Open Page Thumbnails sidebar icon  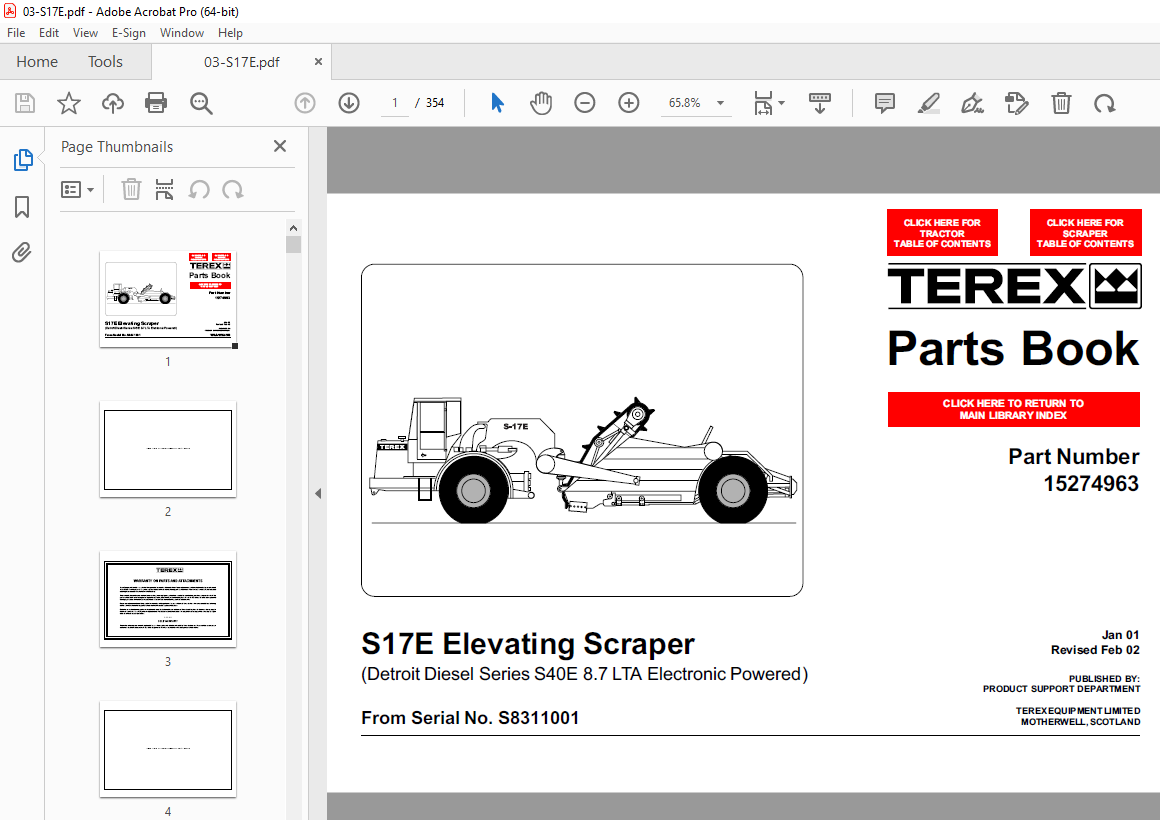[23, 160]
